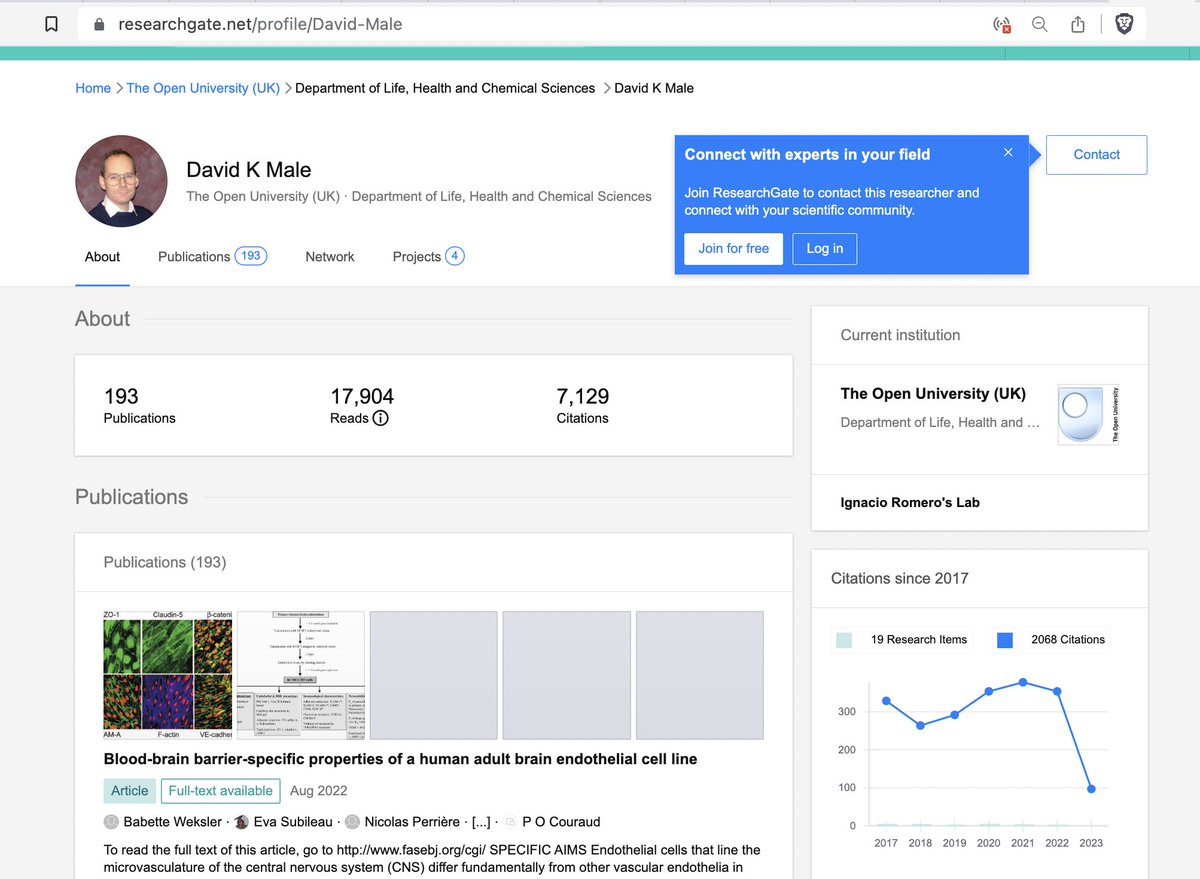Image resolution: width=1200 pixels, height=879 pixels.
Task: Click David K Male breadcrumb text
Action: click(654, 88)
